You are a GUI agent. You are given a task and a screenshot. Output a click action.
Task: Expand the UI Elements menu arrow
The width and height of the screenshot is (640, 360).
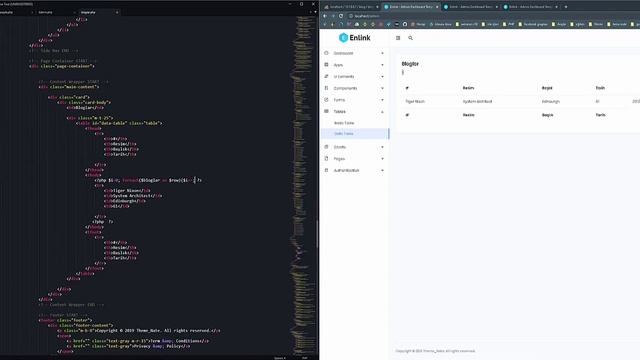(382, 77)
